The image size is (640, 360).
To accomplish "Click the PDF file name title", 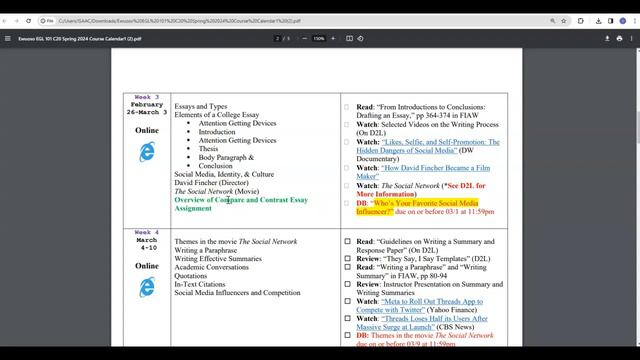I will point(80,39).
